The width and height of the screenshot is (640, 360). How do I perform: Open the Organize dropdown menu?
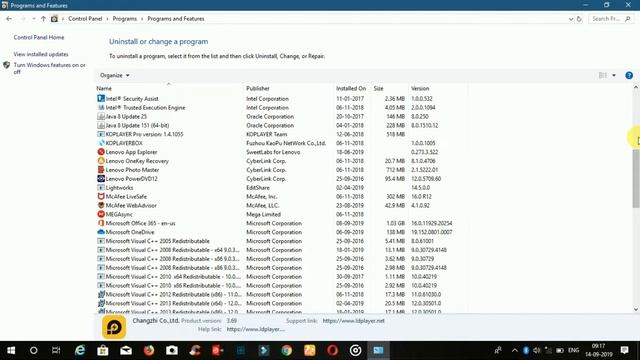tap(115, 75)
